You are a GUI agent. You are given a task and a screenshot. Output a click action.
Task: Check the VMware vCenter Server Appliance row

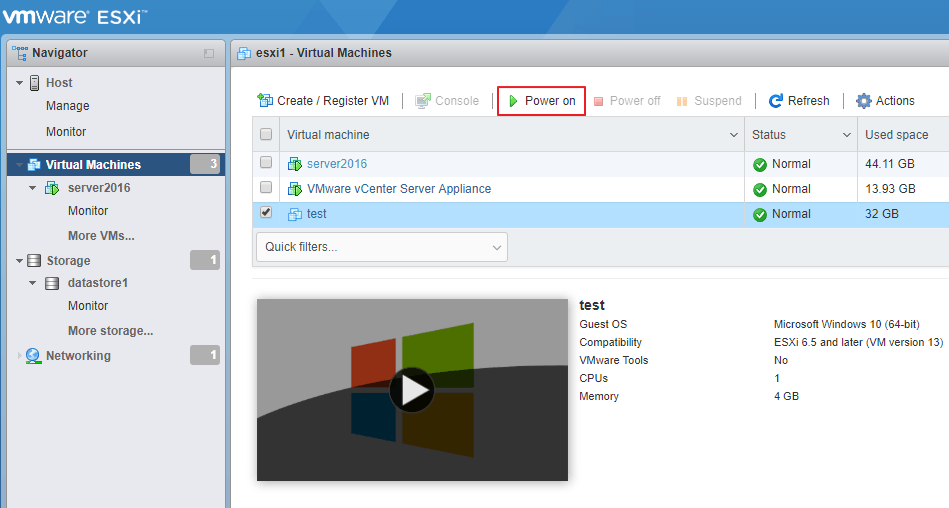[266, 187]
